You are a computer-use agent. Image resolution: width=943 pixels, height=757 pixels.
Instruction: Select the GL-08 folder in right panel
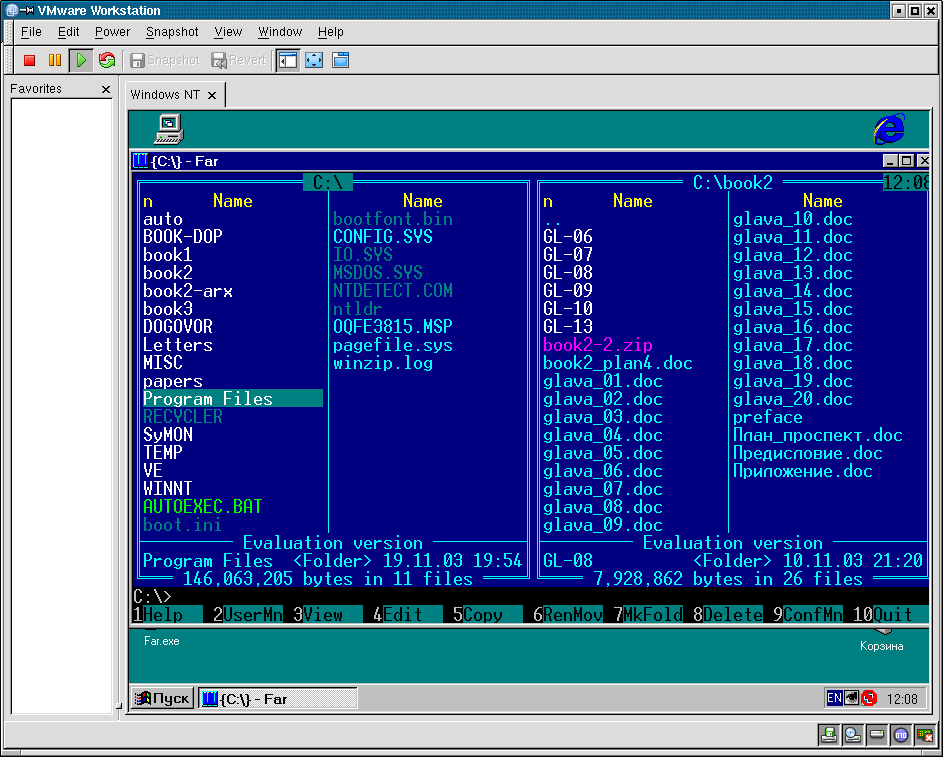tap(568, 273)
